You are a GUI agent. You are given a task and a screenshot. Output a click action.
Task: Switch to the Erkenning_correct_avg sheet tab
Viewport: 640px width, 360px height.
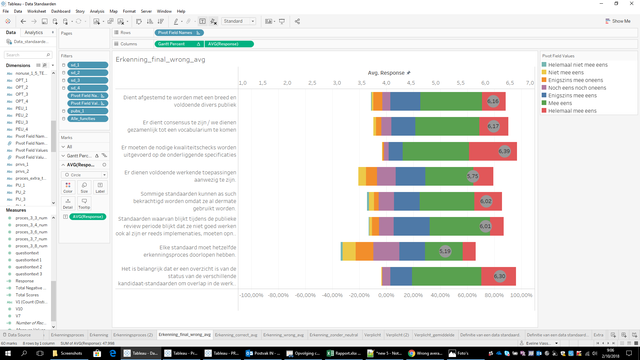236,335
